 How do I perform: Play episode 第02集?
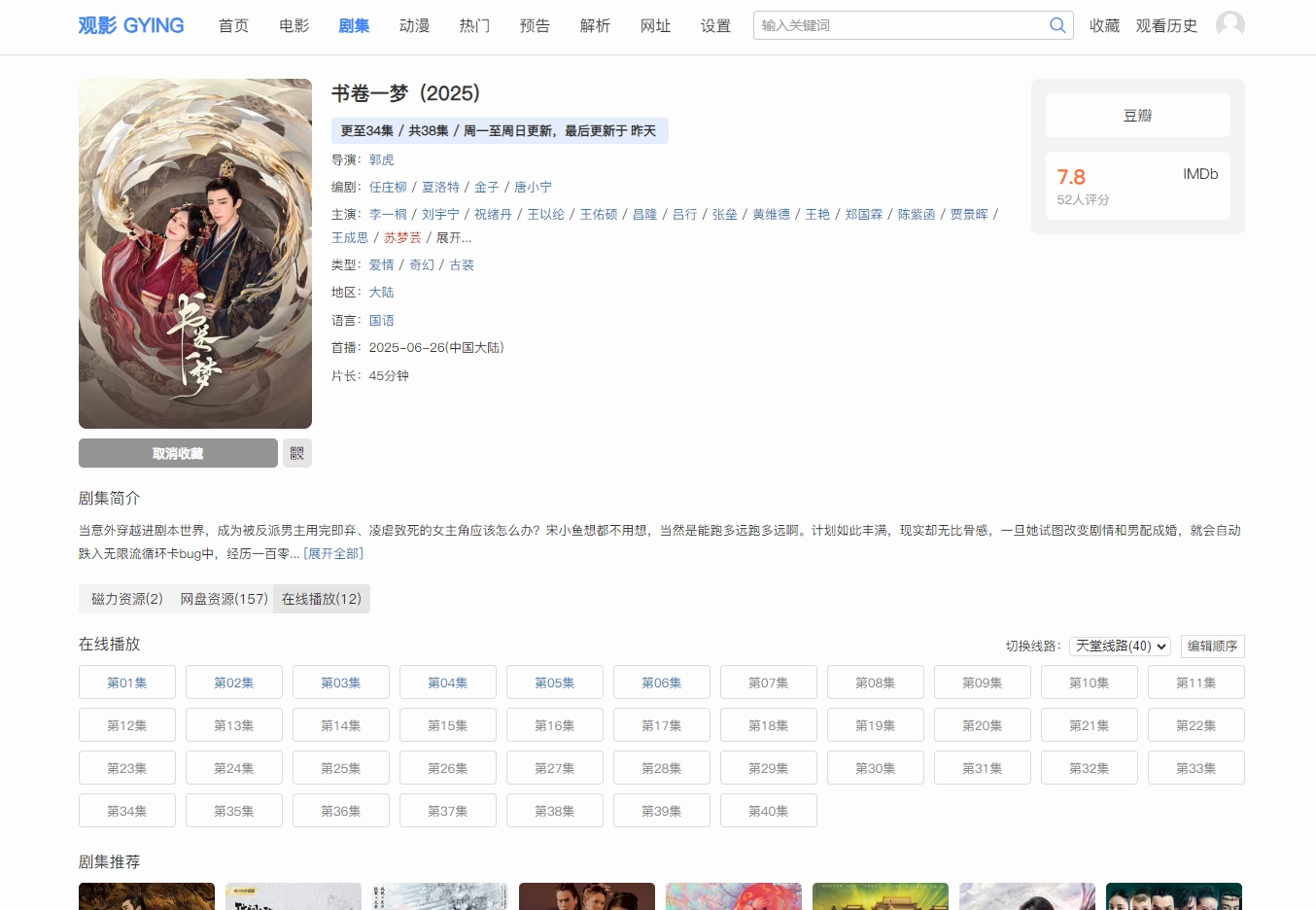[234, 682]
